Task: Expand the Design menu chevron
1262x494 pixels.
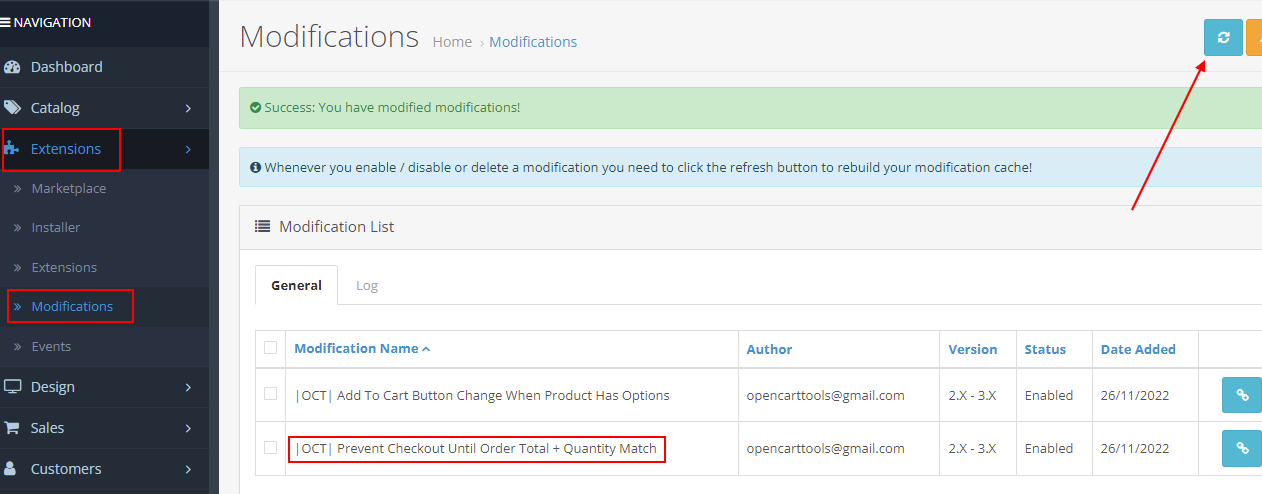Action: point(188,387)
